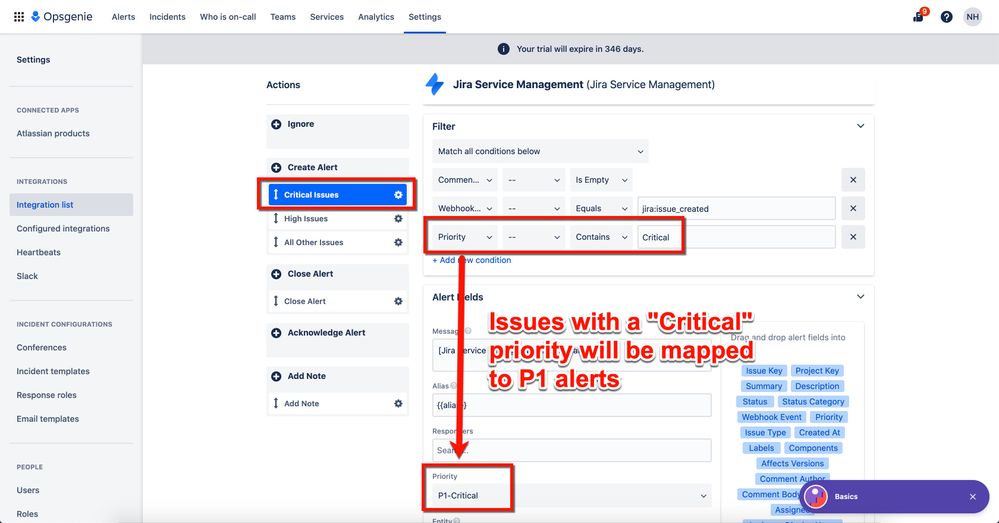Open Incident templates settings
The image size is (999, 523).
point(53,371)
